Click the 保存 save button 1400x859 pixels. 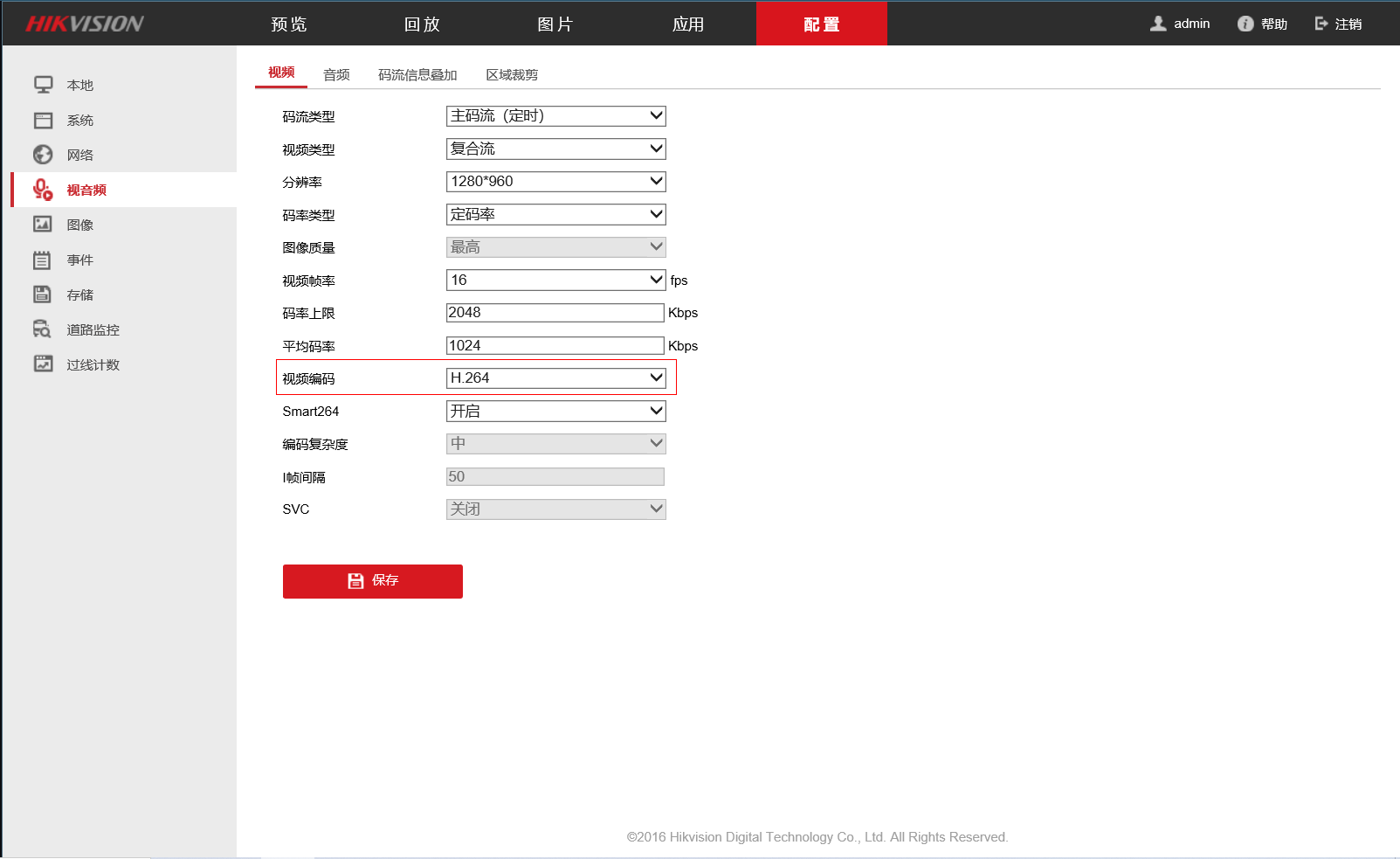pos(373,581)
